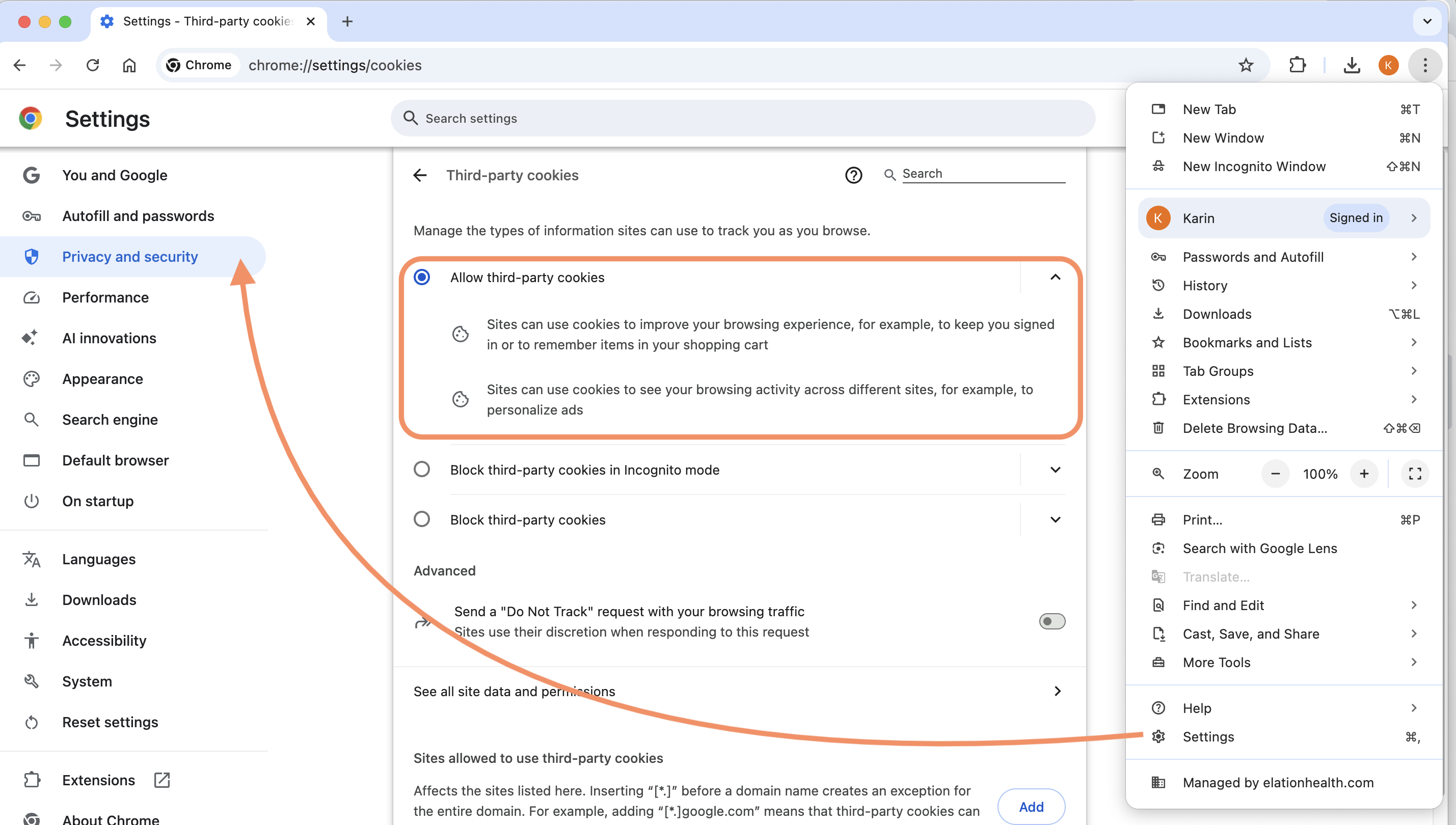Select the Block third-party cookies radio button

coord(422,519)
